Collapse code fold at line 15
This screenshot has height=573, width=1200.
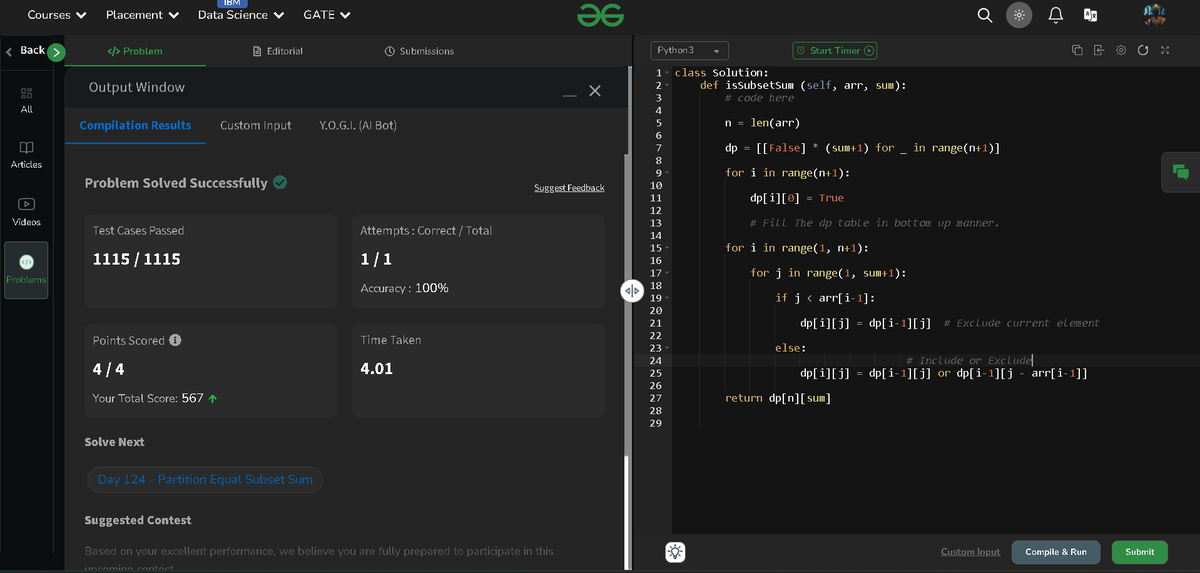pyautogui.click(x=667, y=248)
